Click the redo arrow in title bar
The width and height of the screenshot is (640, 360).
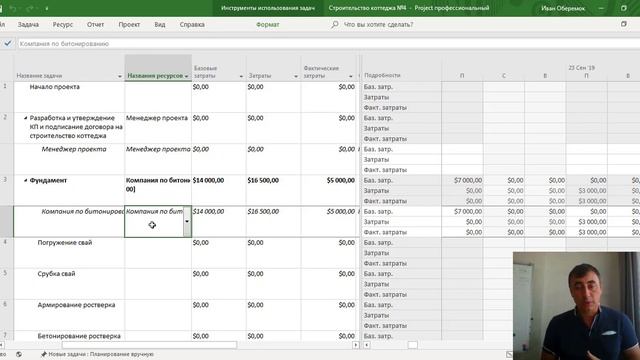[x=29, y=8]
